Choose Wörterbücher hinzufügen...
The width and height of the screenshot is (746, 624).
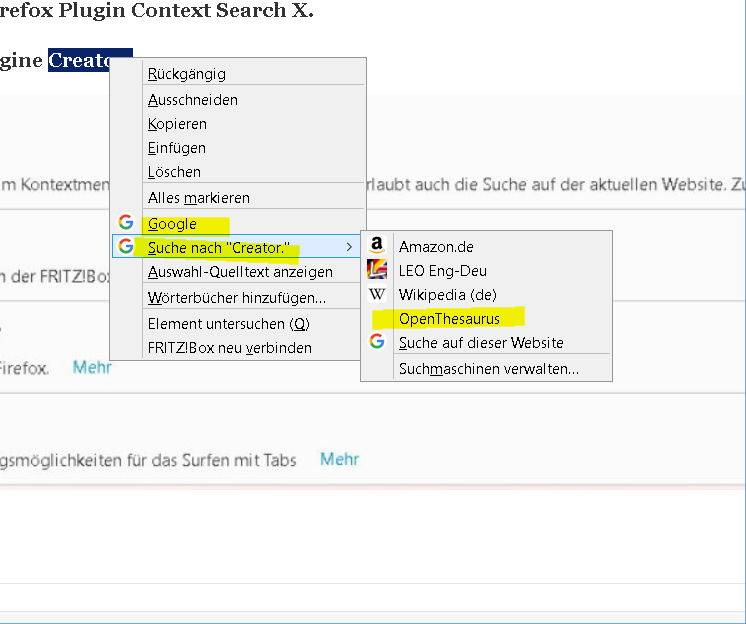pos(236,298)
